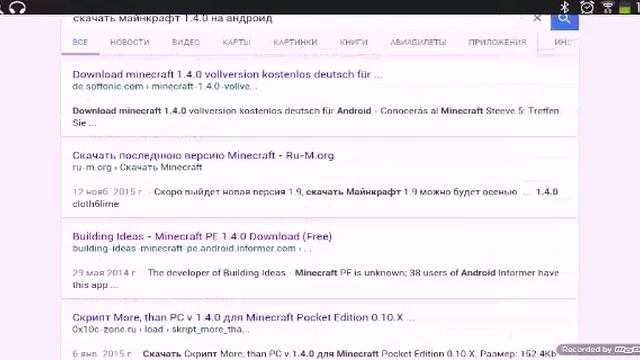Click 0x10c-zone.ru › load breadcrumb

tap(161, 329)
